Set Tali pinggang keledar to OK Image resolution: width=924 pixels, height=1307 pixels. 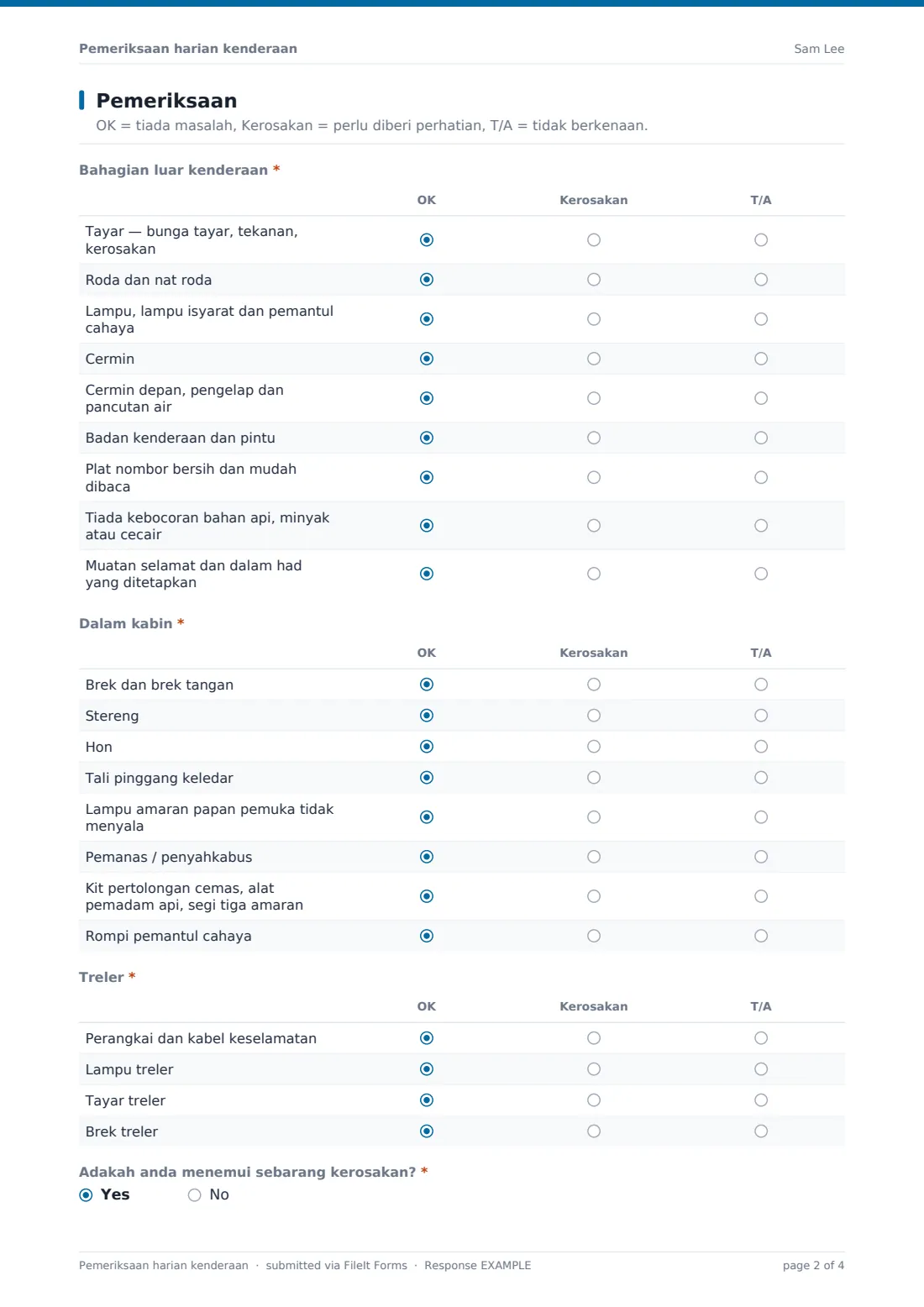click(x=427, y=778)
